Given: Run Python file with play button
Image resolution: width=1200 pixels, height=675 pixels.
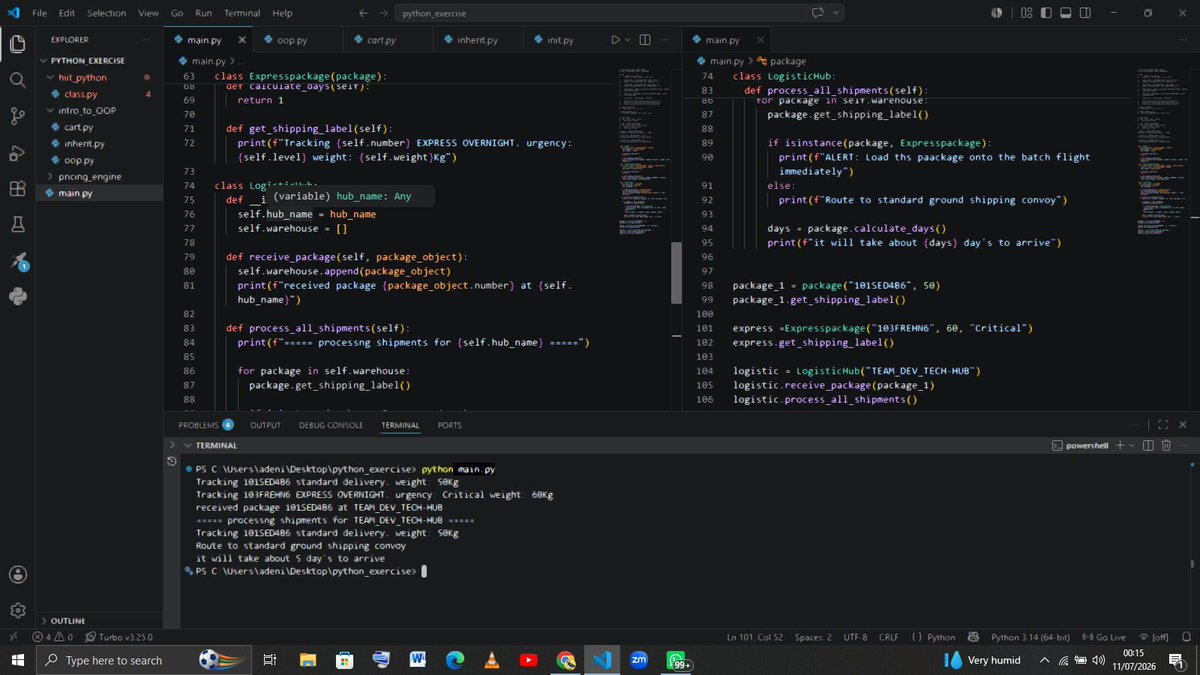Looking at the screenshot, I should point(616,40).
